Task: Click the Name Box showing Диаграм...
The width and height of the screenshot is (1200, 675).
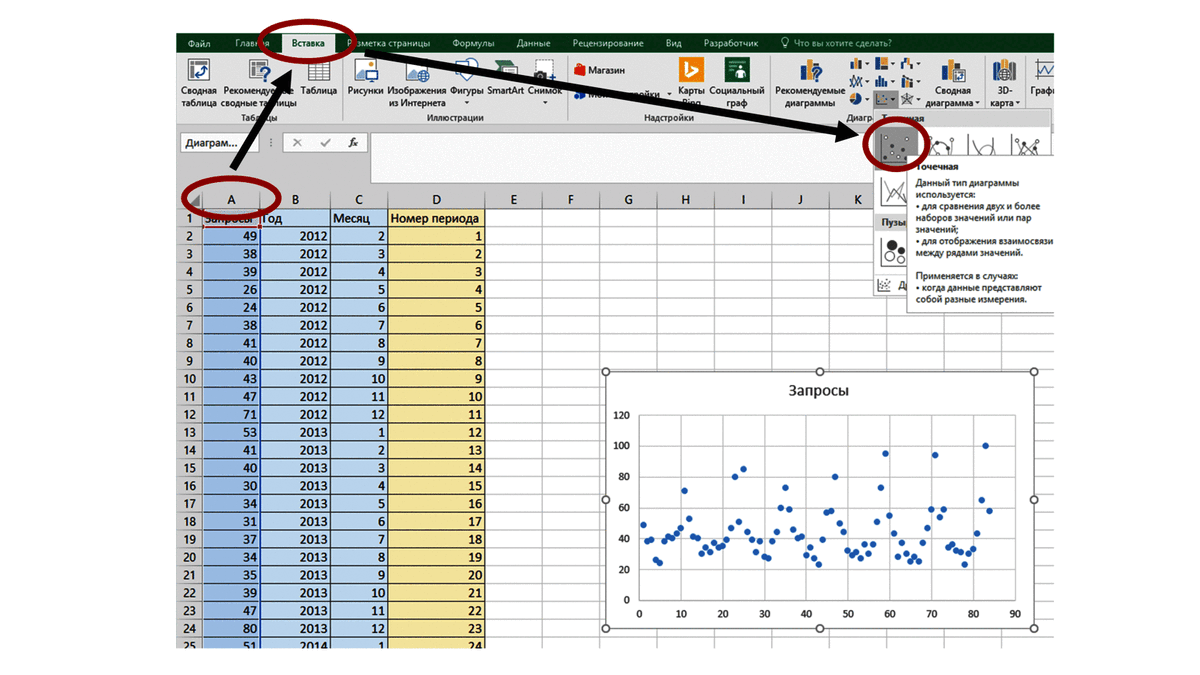Action: tap(219, 143)
